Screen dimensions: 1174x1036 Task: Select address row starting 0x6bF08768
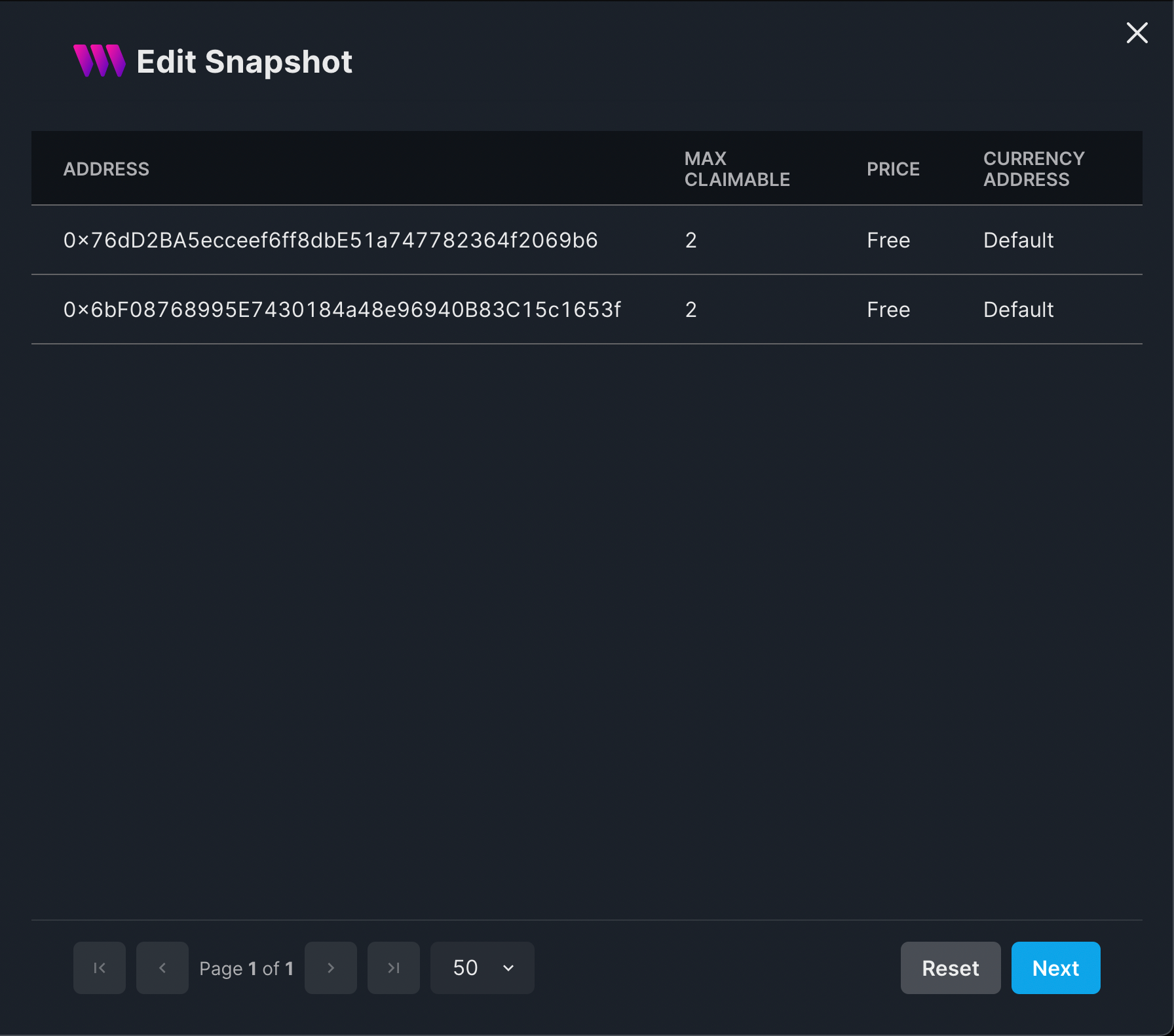pyautogui.click(x=587, y=310)
